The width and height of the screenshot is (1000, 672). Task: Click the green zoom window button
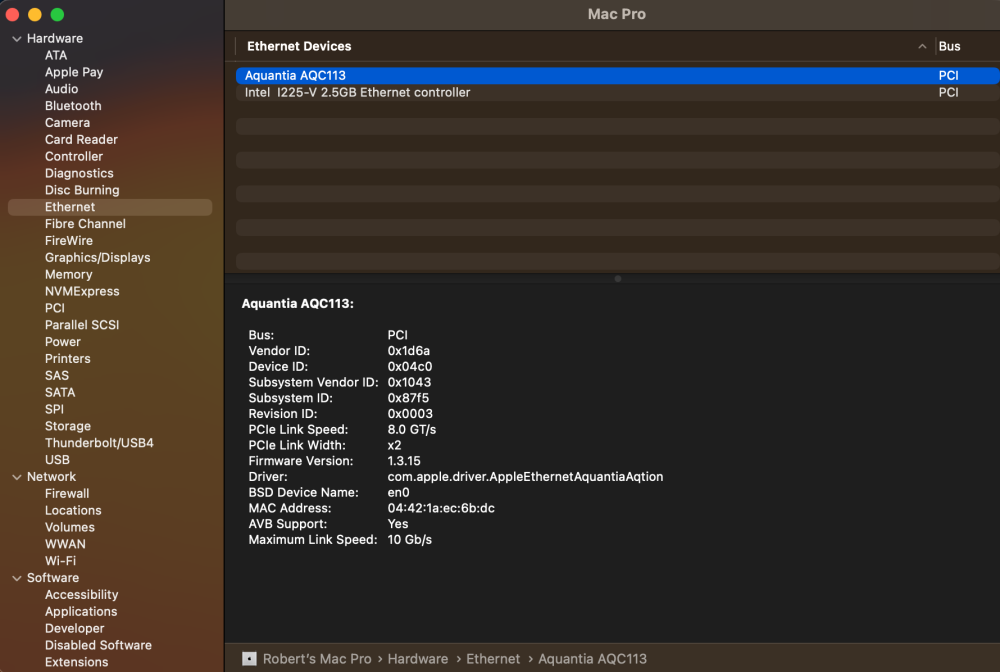coord(57,14)
